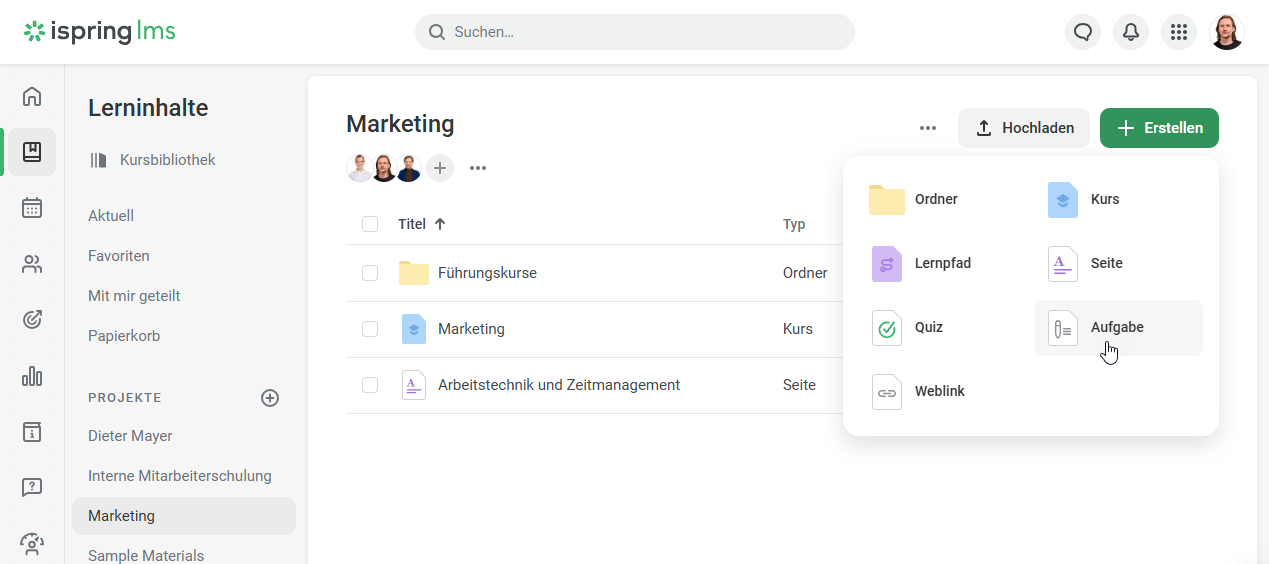The height and width of the screenshot is (564, 1269).
Task: Add a new project with plus icon
Action: (x=270, y=398)
